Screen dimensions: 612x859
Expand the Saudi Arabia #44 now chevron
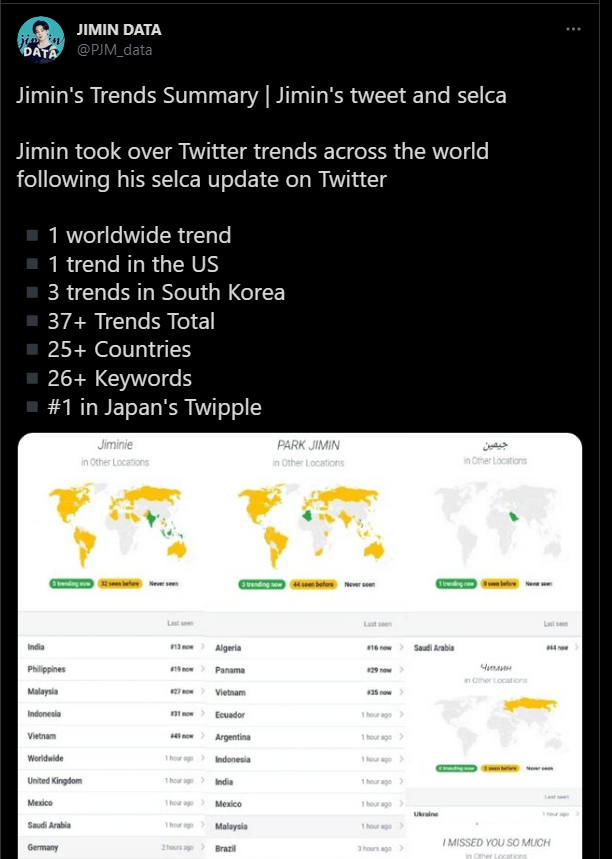[x=577, y=648]
